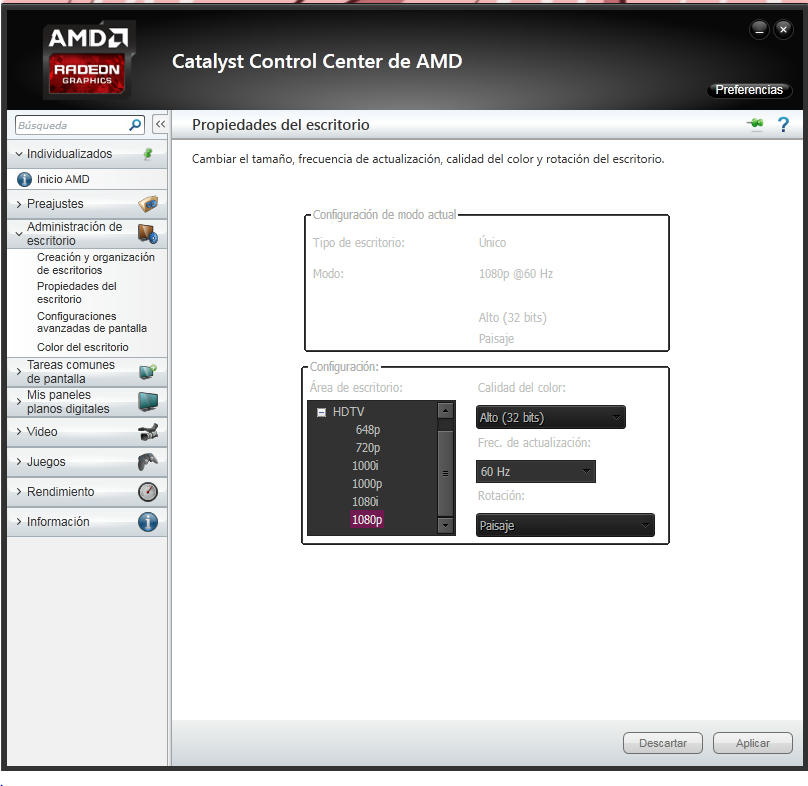Click the green pin icon in page header
The width and height of the screenshot is (808, 786).
click(x=755, y=124)
